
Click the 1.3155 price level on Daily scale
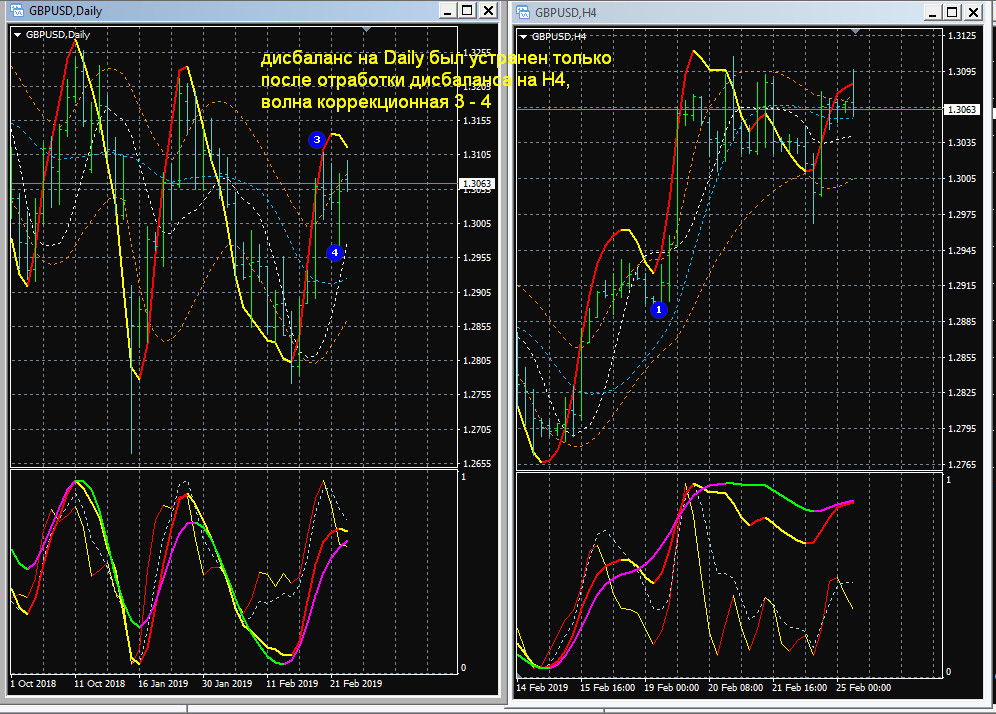coord(477,121)
